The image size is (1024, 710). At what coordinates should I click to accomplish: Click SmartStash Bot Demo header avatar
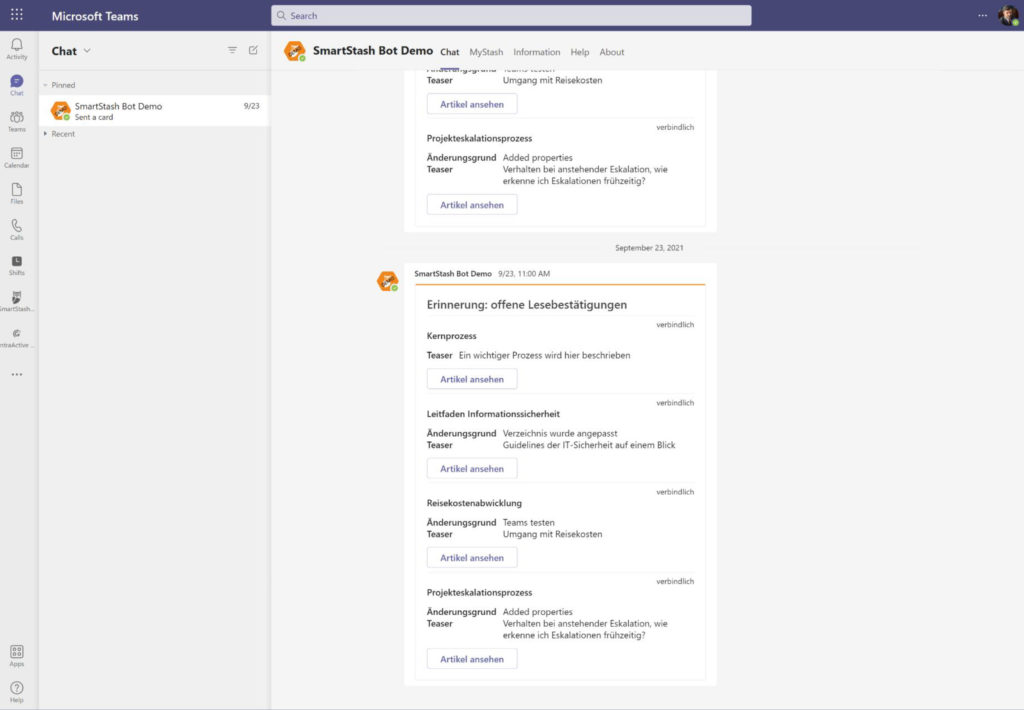[x=295, y=51]
